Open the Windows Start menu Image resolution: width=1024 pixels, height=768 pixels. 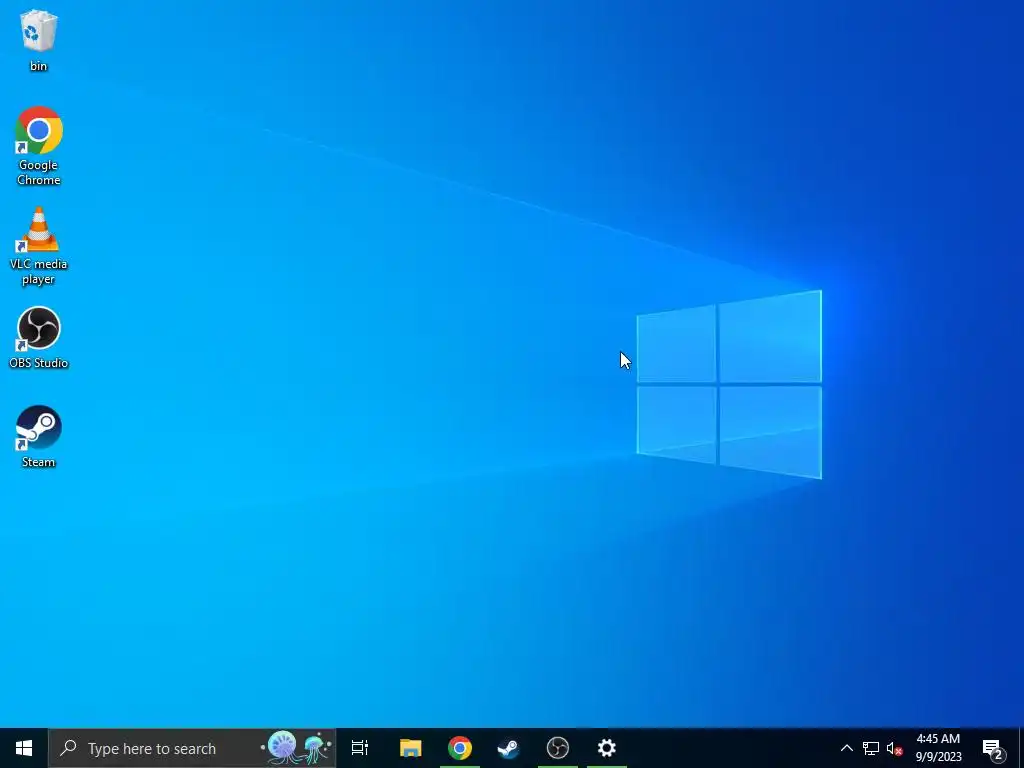[24, 748]
